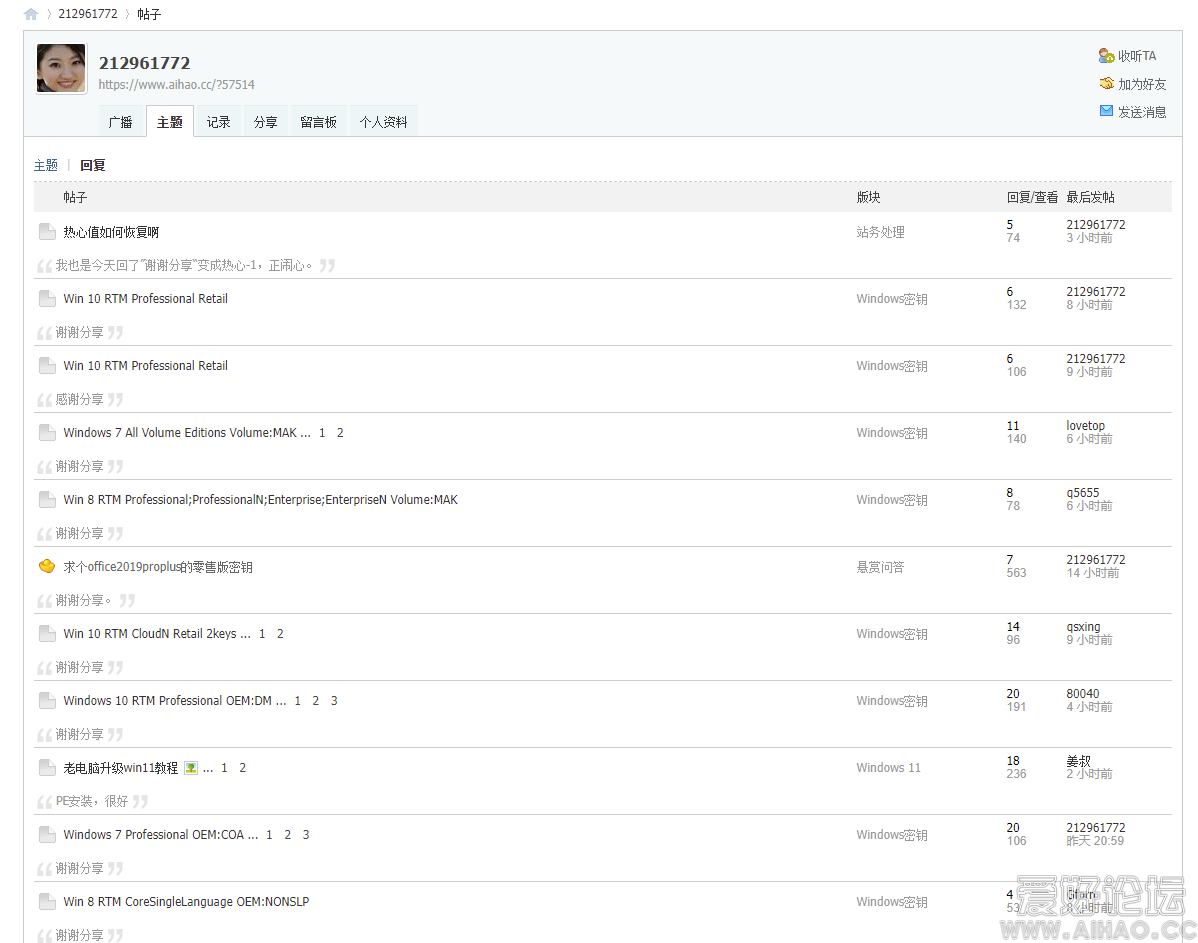Open the user avatar photo
Viewport: 1198px width, 943px height.
[61, 69]
